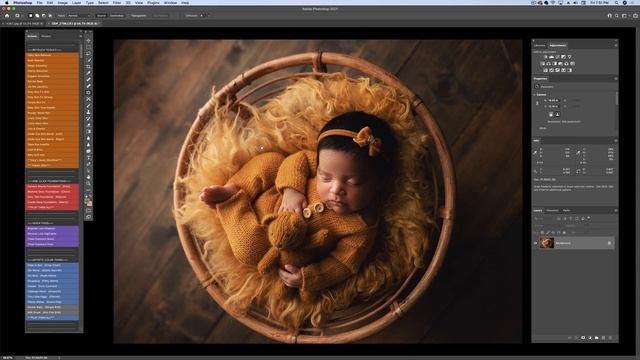
Task: Open the Actions panel flyout menu
Action: [x=80, y=36]
